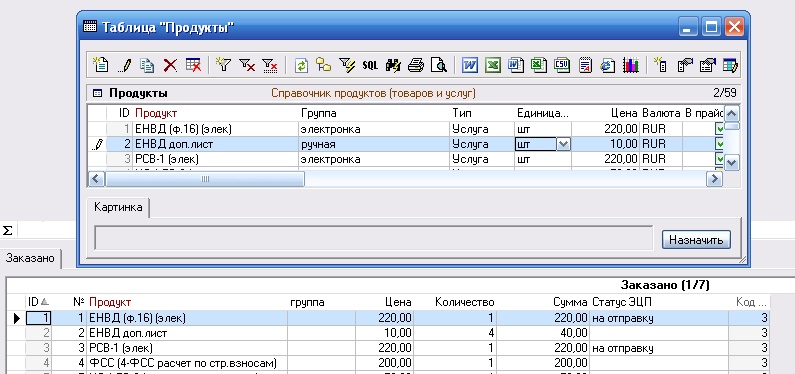This screenshot has height=374, width=795.
Task: Click the 10,00 price cell in the products table
Action: (x=605, y=144)
